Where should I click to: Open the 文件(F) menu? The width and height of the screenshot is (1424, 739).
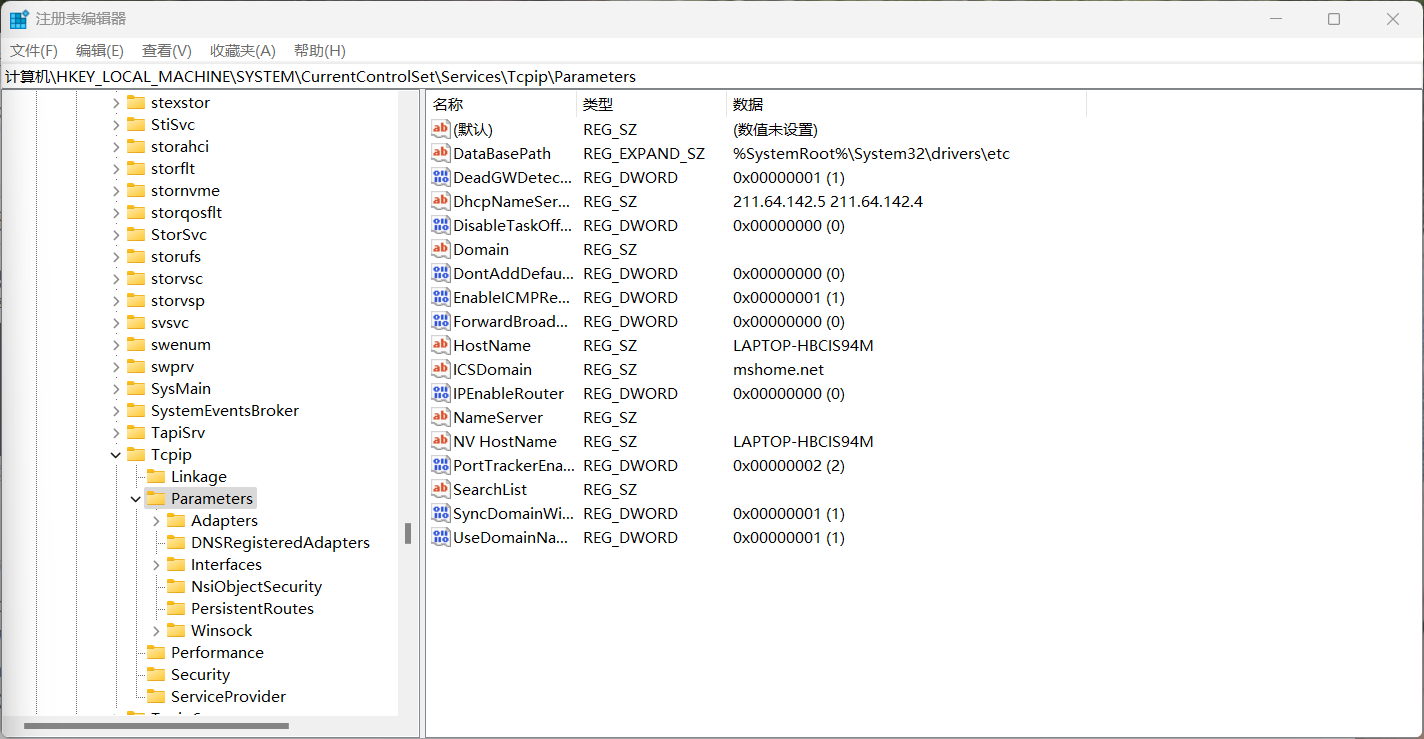click(34, 50)
